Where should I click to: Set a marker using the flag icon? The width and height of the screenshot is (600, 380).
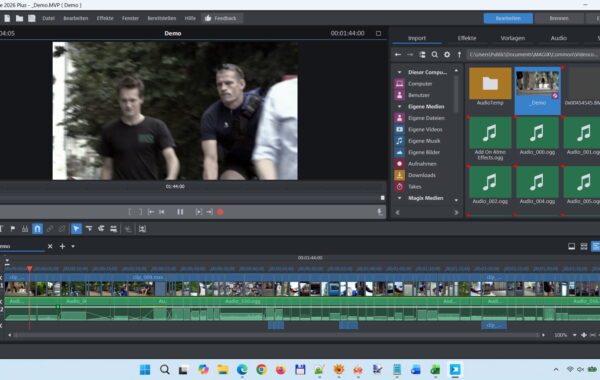point(13,229)
